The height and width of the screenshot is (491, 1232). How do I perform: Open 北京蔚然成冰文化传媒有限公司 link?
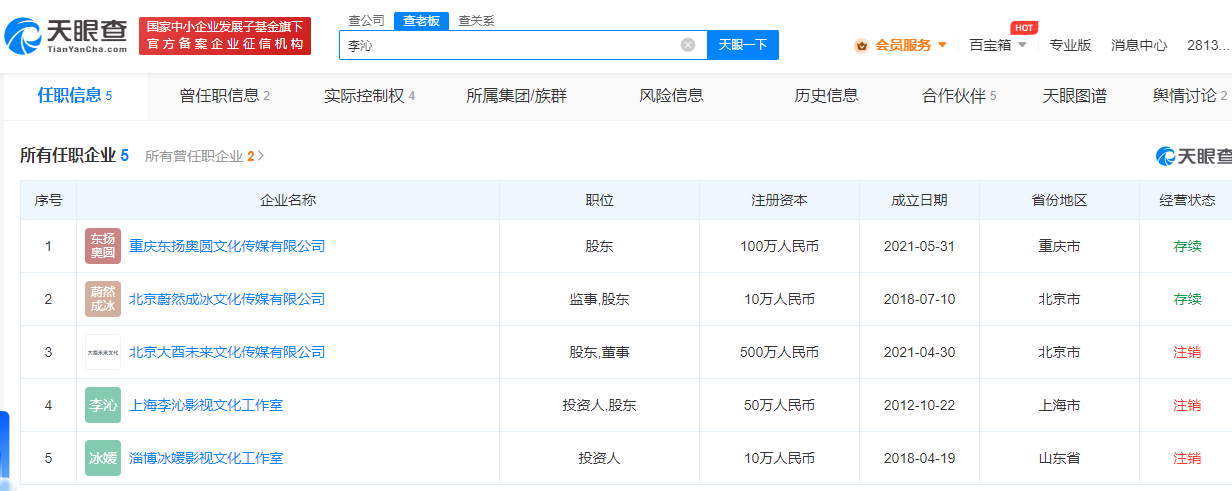[227, 299]
